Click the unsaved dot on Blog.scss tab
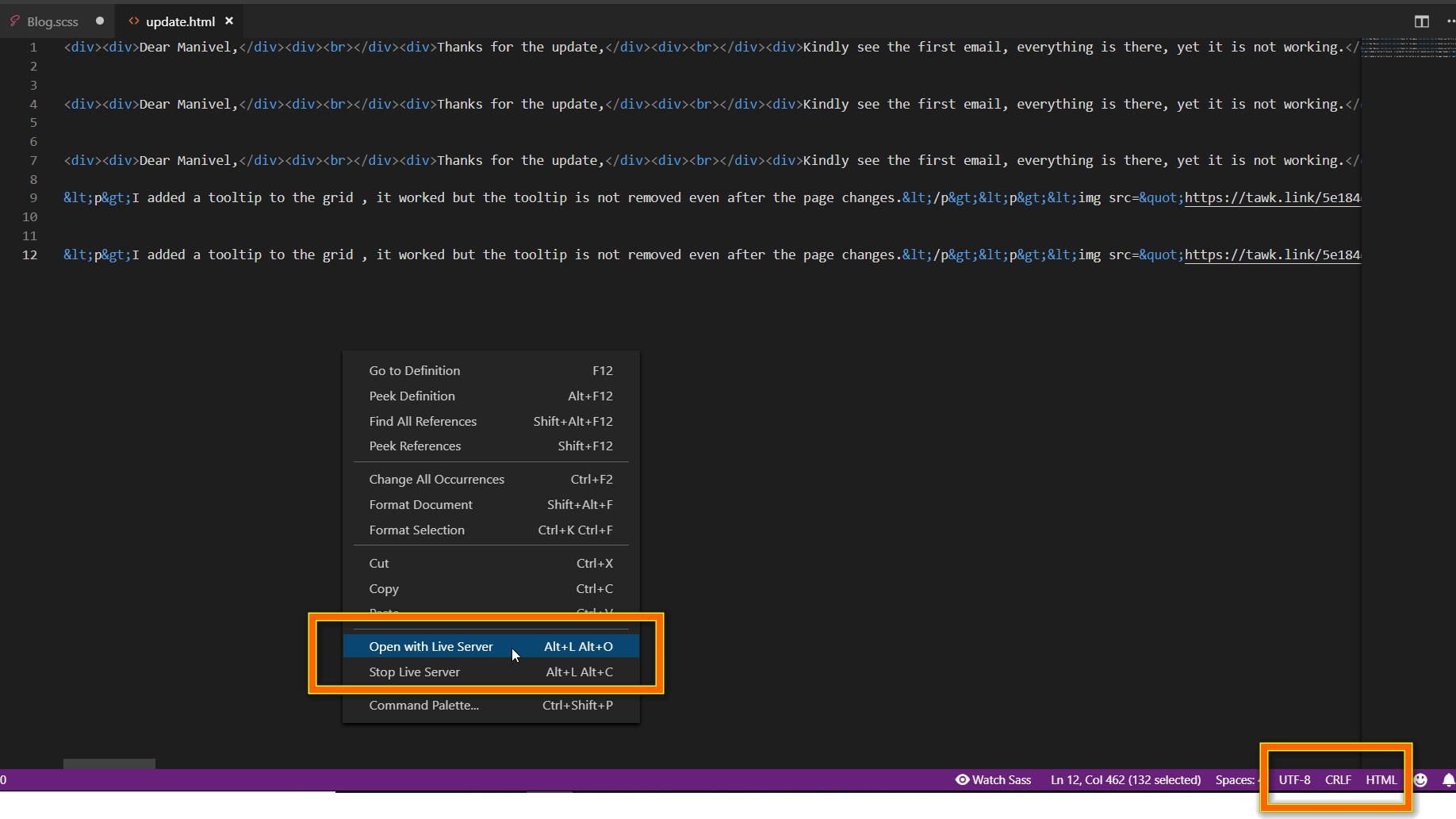This screenshot has width=1456, height=819. [x=100, y=21]
